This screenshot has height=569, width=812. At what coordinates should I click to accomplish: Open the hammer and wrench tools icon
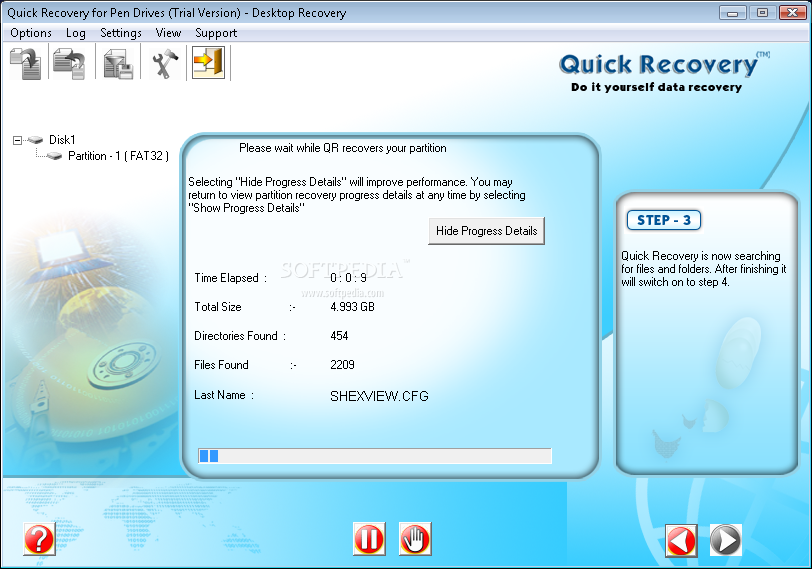pos(164,63)
